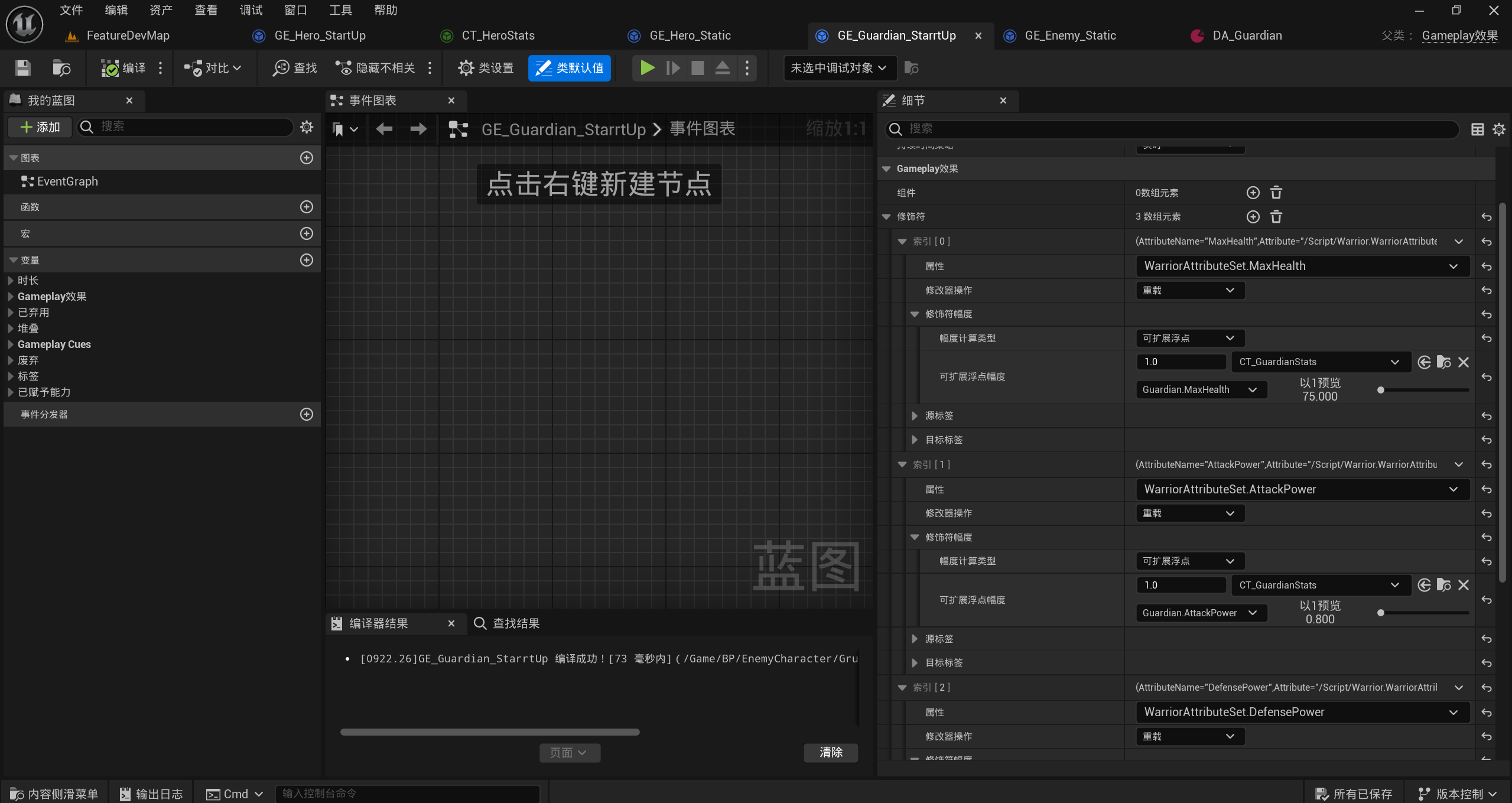Start Play in editor

[647, 68]
